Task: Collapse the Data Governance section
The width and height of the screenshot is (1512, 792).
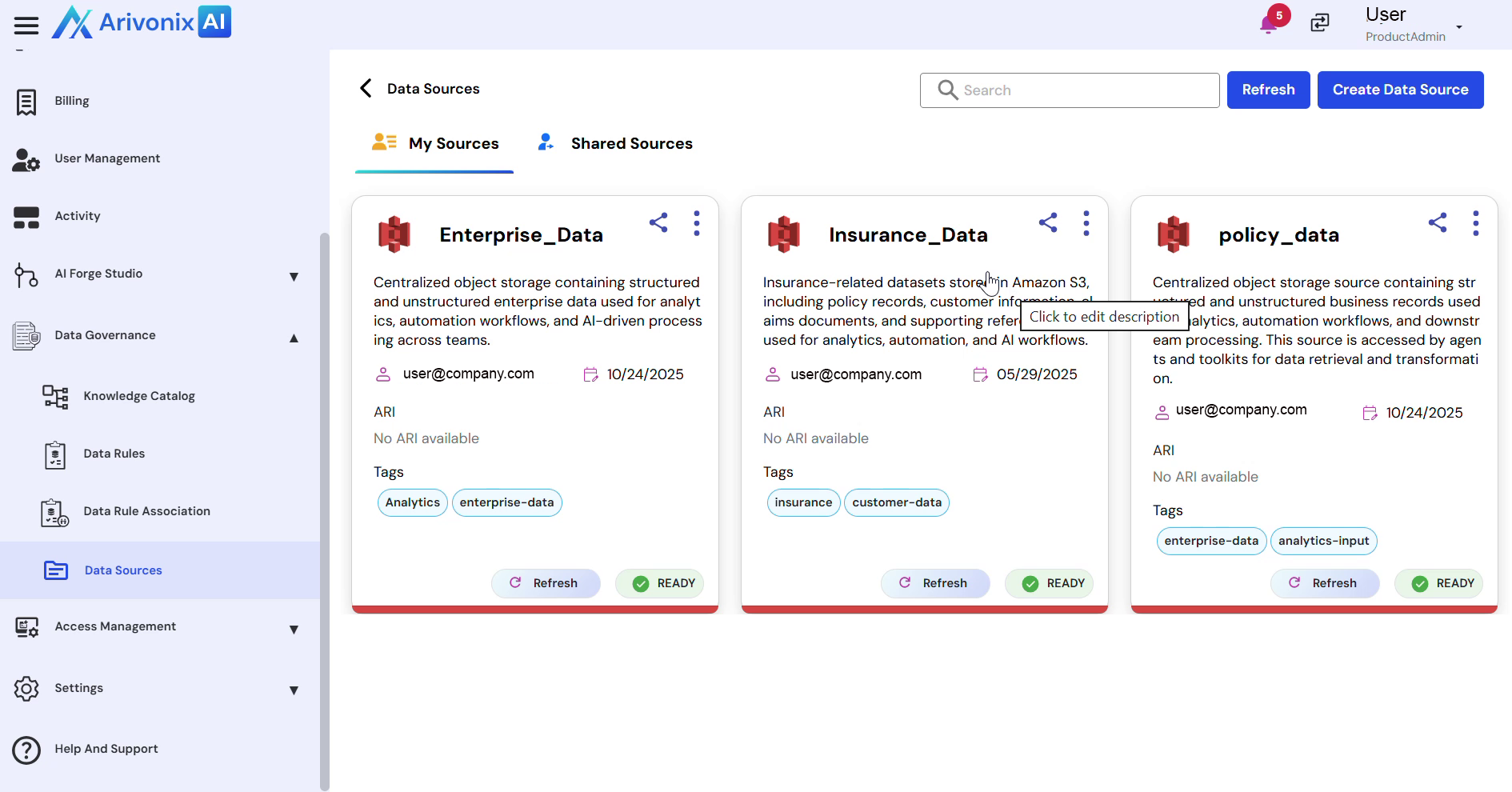Action: pos(294,338)
